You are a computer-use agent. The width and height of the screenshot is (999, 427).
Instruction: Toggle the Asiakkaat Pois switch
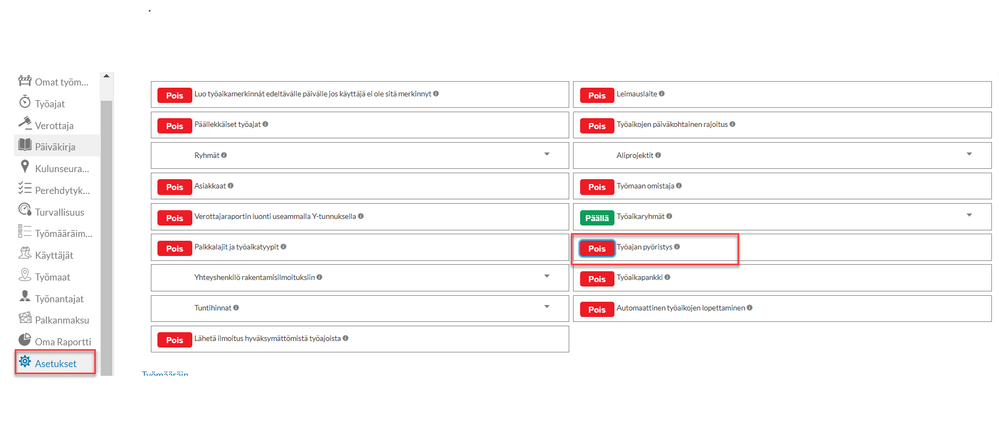pyautogui.click(x=174, y=187)
